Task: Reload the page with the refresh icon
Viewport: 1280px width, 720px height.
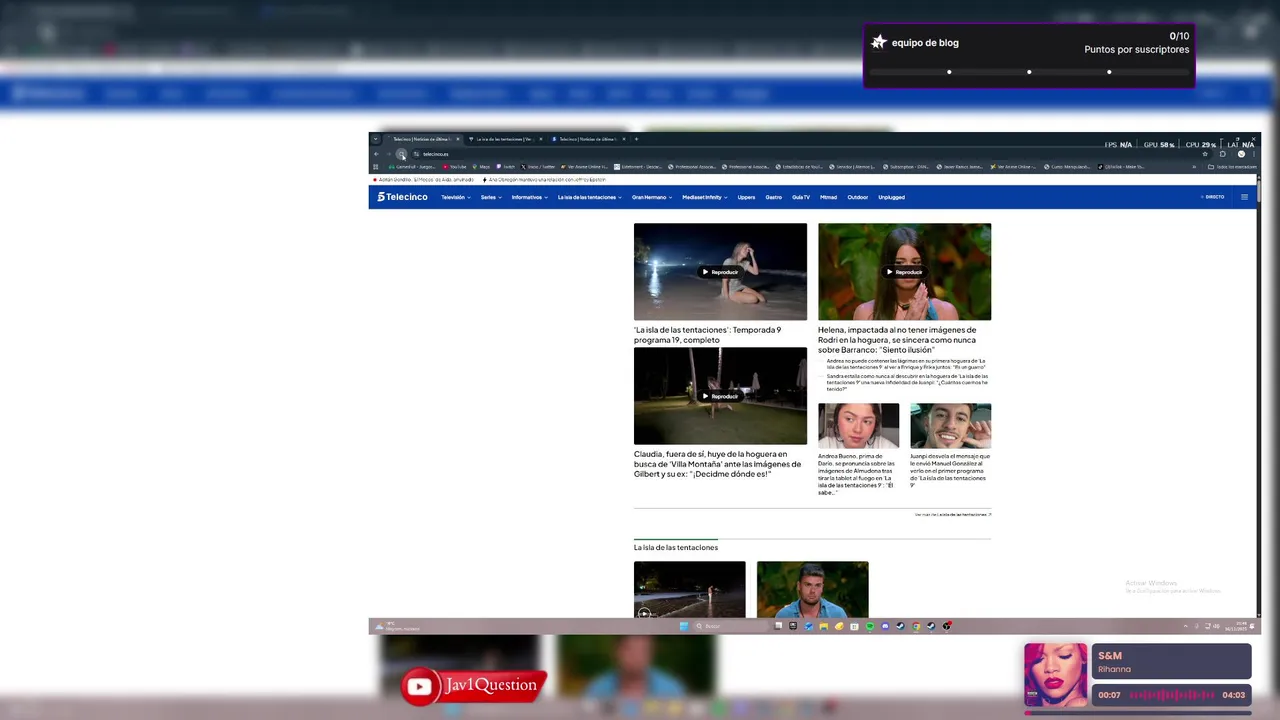Action: pos(401,154)
